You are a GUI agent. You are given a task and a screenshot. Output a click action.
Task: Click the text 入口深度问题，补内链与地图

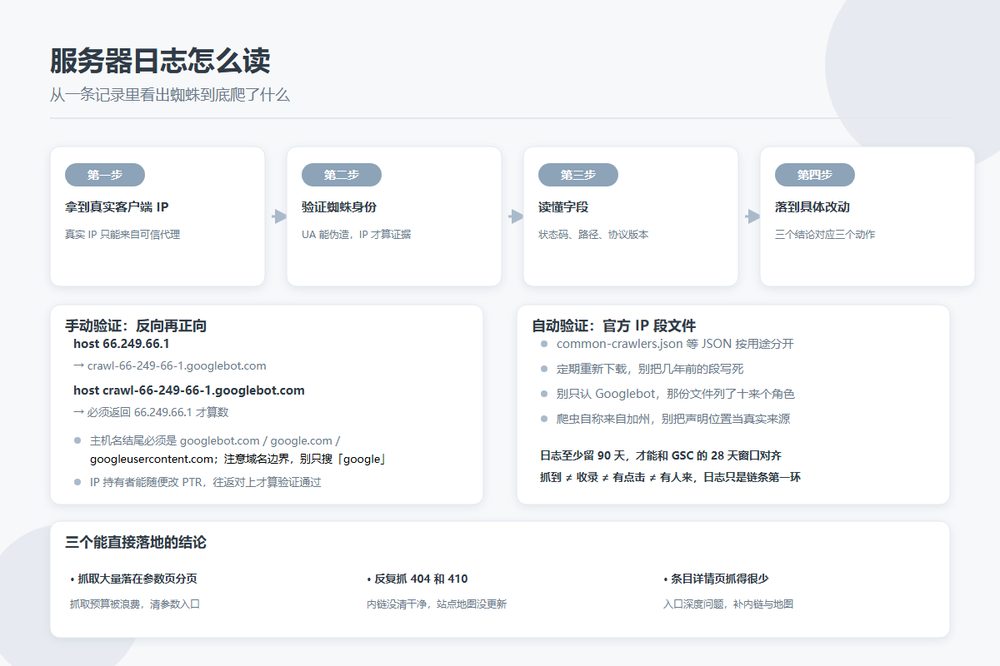pos(728,604)
